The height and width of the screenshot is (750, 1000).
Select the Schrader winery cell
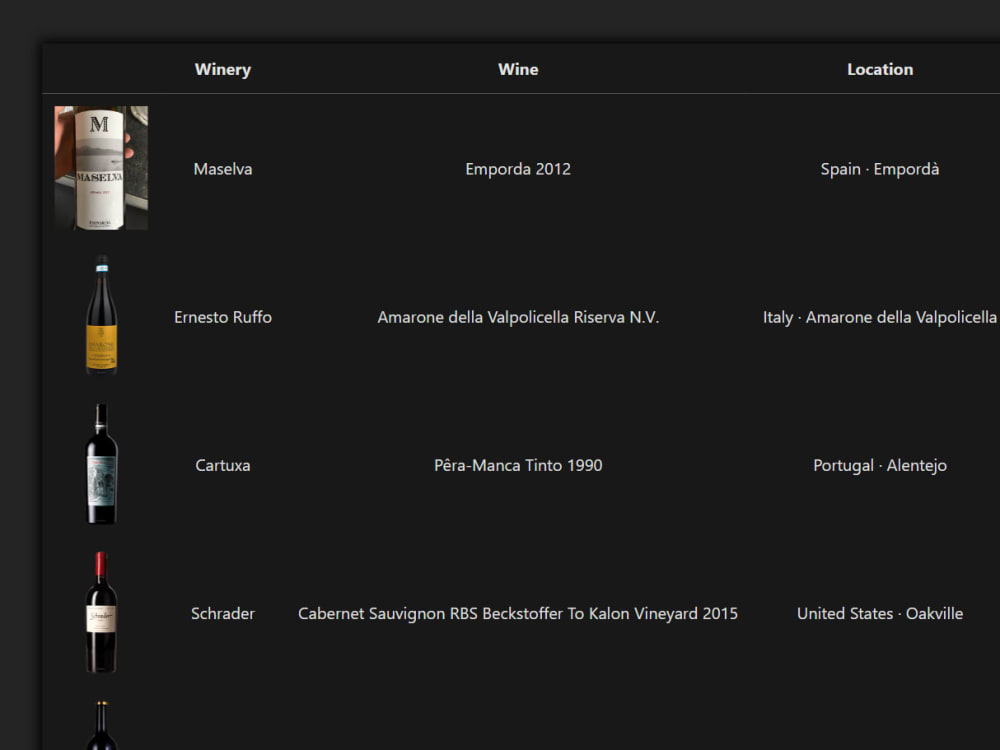pos(223,613)
